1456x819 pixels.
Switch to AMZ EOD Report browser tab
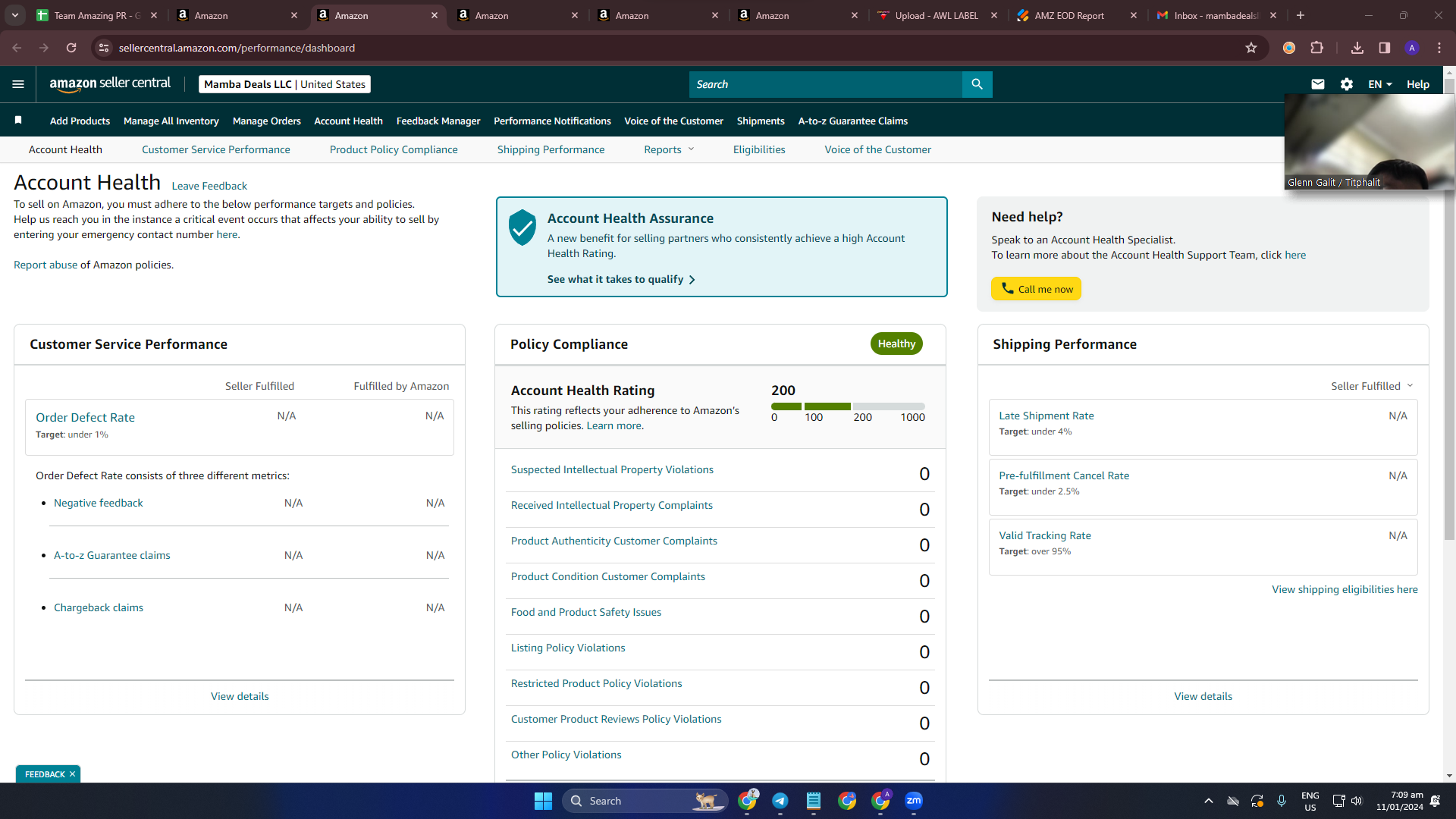click(1078, 15)
